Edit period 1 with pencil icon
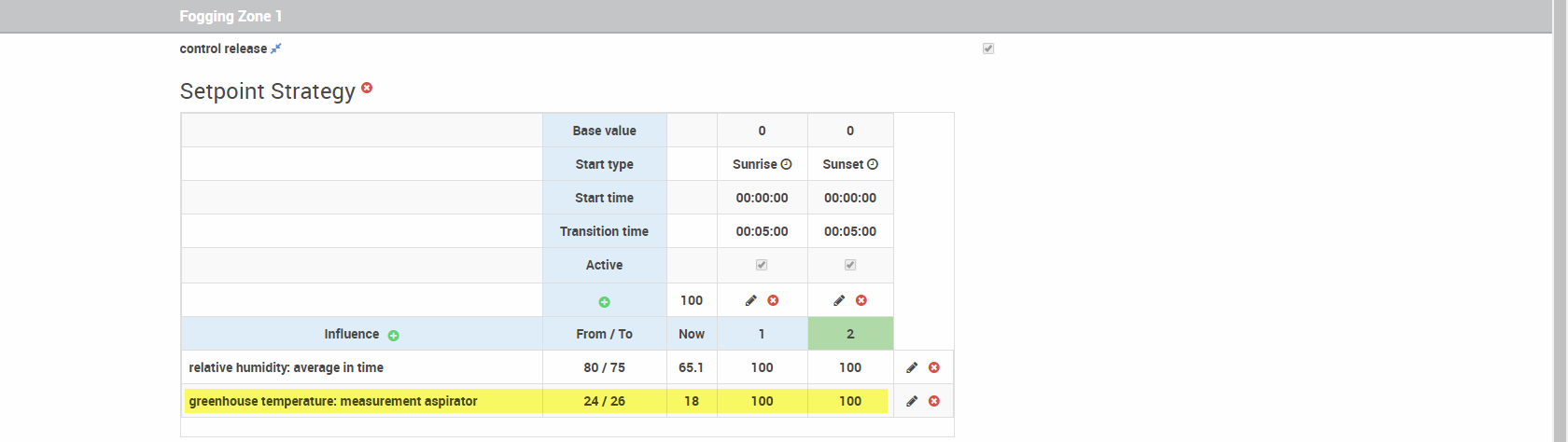This screenshot has width=1568, height=442. pyautogui.click(x=750, y=300)
